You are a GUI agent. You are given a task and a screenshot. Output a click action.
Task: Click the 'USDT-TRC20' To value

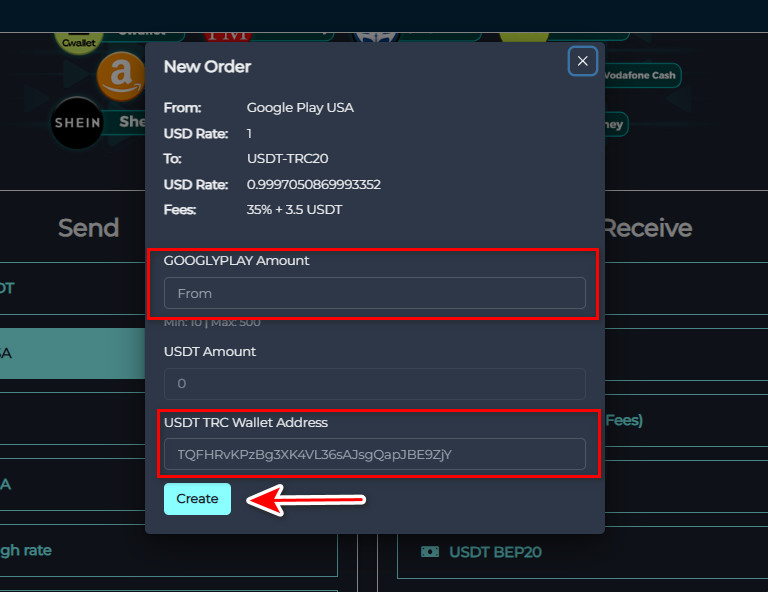288,159
